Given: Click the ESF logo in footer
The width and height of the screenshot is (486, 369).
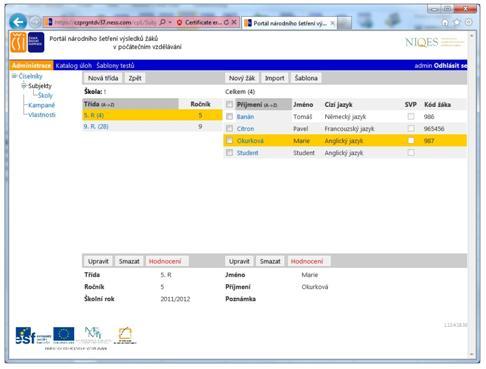Looking at the screenshot, I should (x=33, y=336).
